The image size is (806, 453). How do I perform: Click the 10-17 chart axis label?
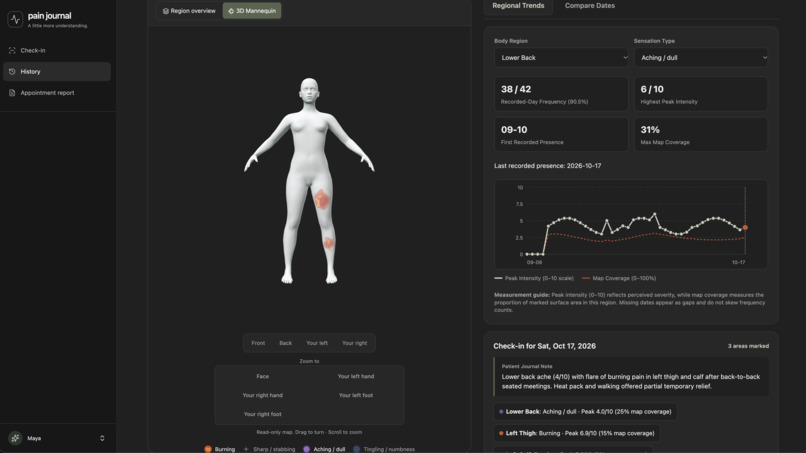pos(738,262)
